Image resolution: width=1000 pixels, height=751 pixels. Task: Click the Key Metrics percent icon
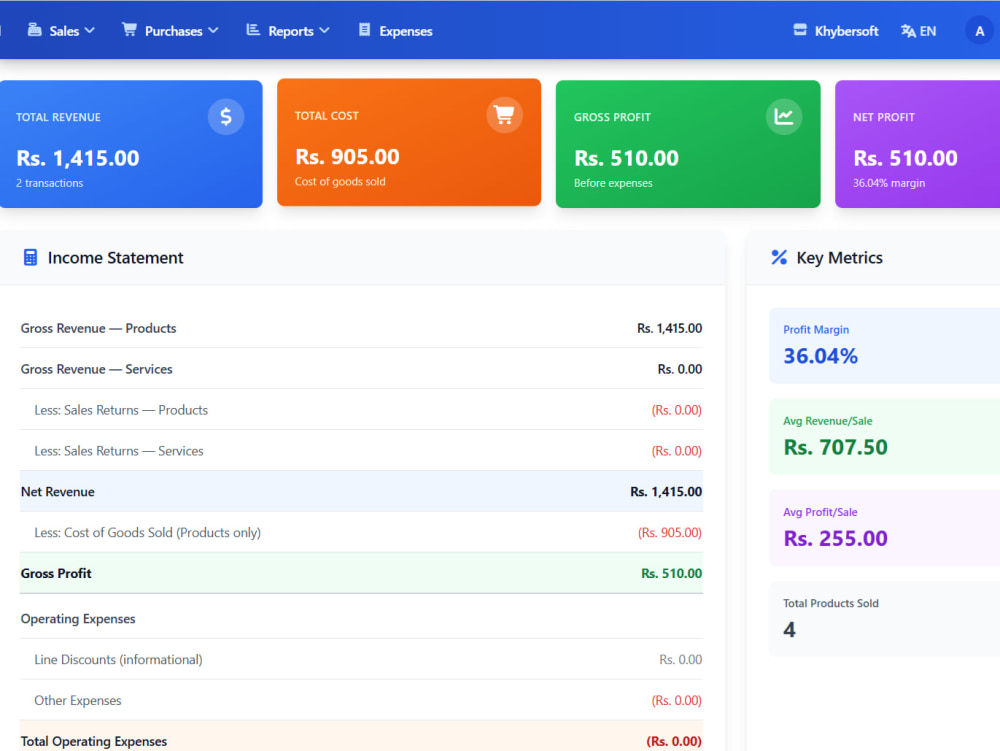779,258
